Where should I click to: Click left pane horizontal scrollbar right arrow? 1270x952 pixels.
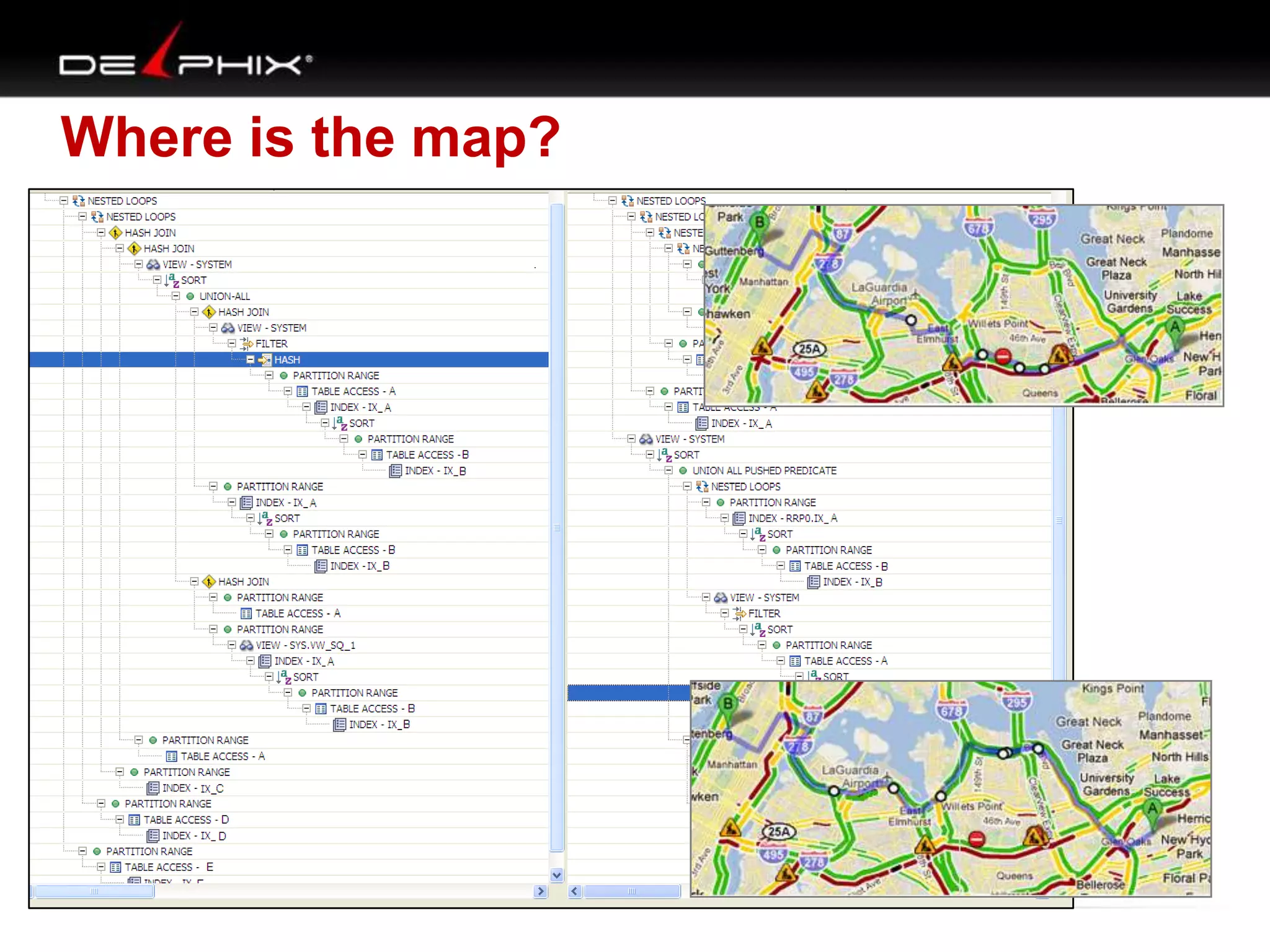[x=541, y=891]
